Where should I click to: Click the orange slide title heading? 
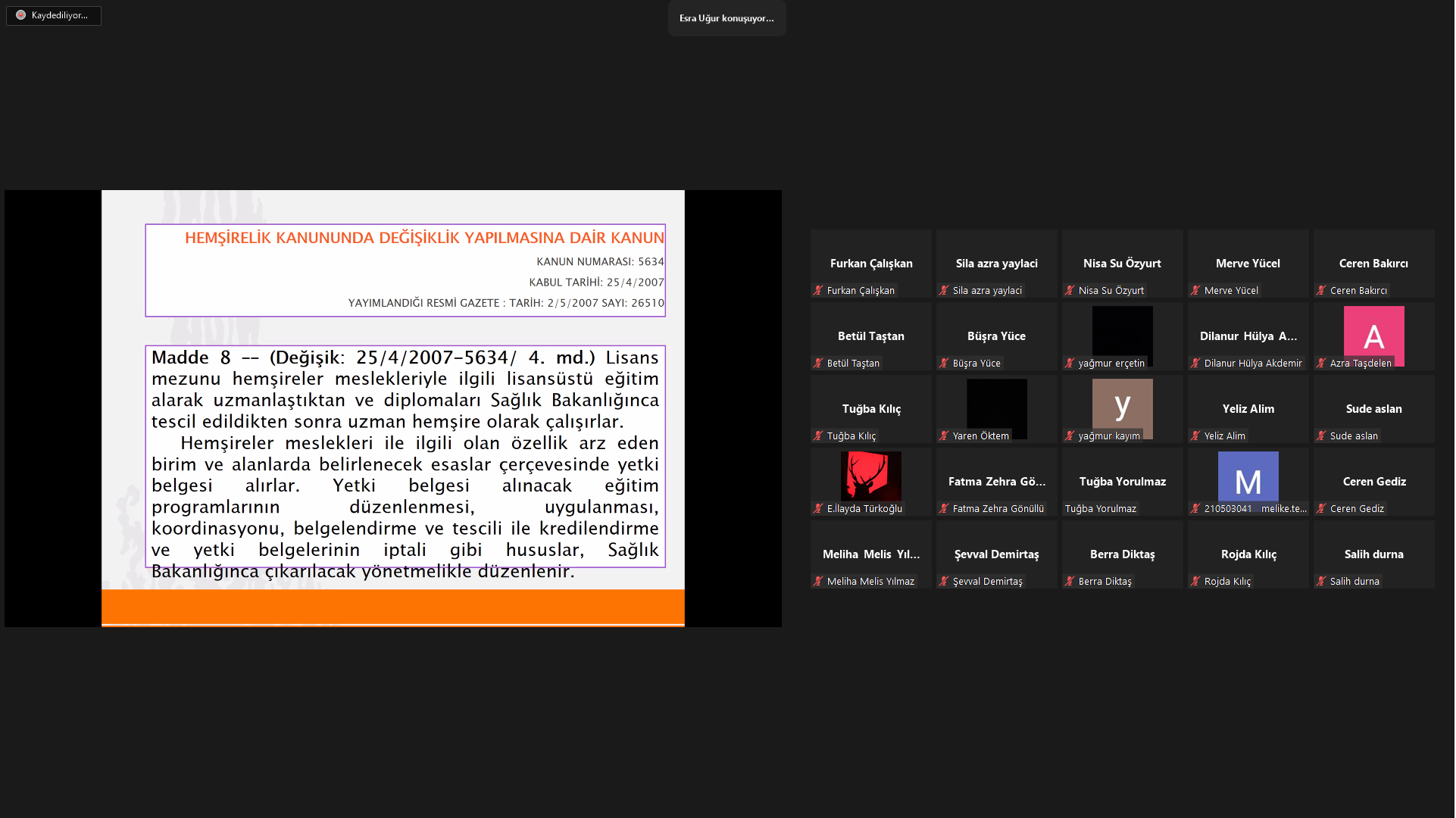tap(423, 238)
